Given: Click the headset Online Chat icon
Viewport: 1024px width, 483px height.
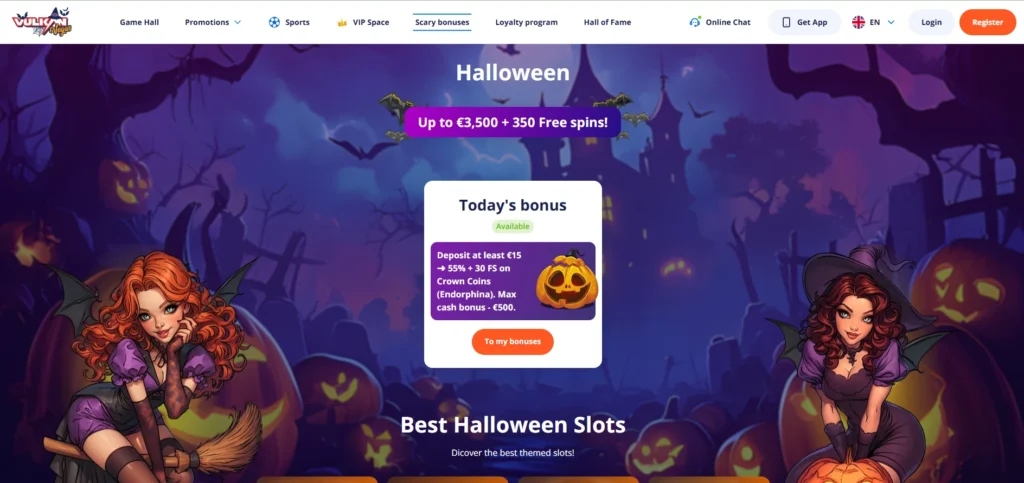Looking at the screenshot, I should 695,22.
